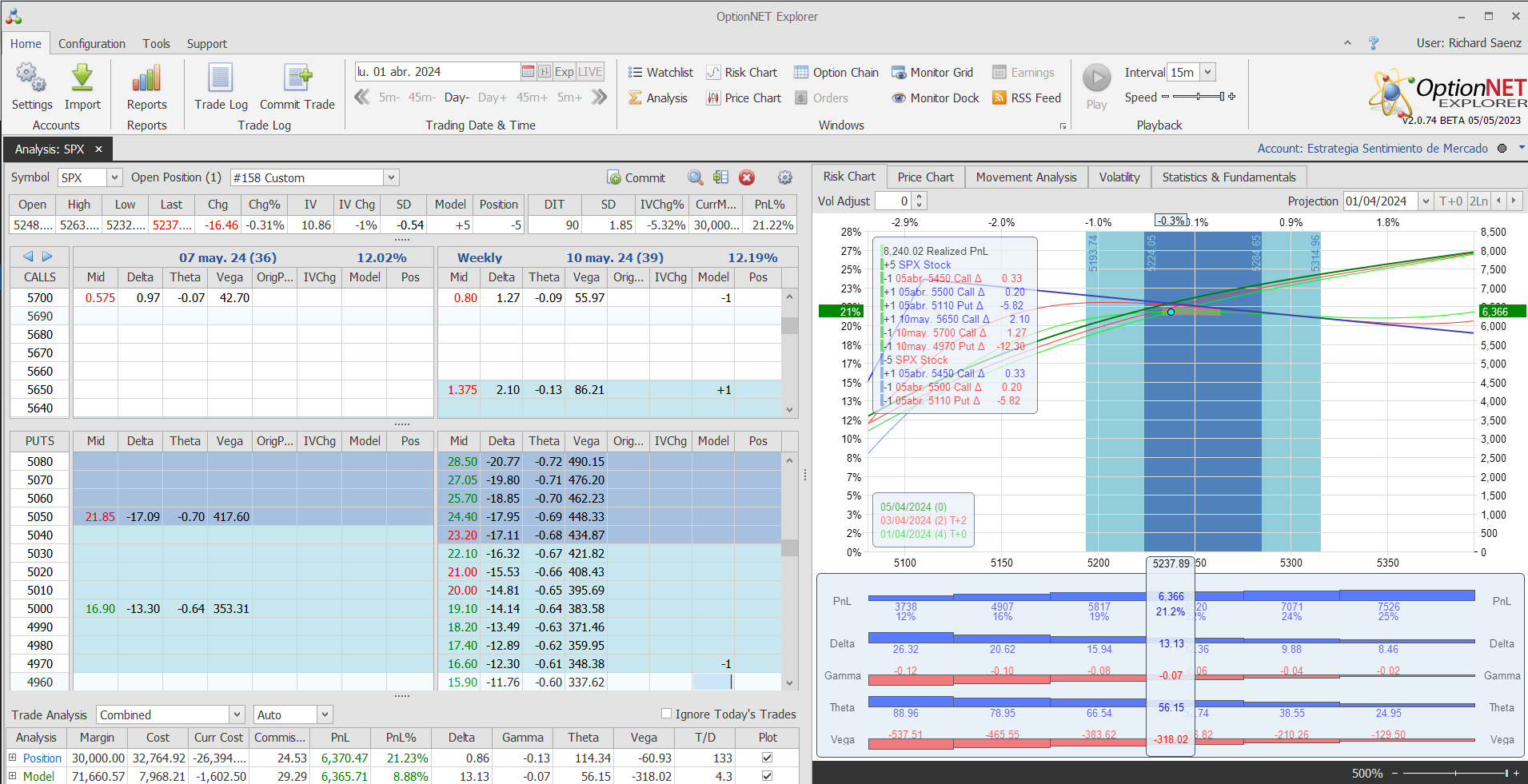This screenshot has width=1528, height=784.
Task: Open the Configuration ribbon tab
Action: pos(92,44)
